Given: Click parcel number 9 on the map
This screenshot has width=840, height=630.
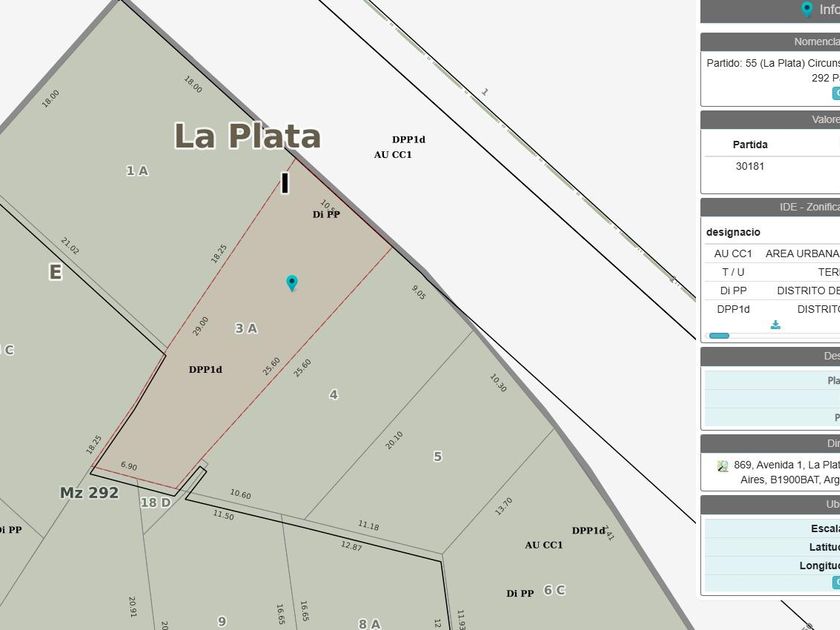Looking at the screenshot, I should tap(222, 621).
